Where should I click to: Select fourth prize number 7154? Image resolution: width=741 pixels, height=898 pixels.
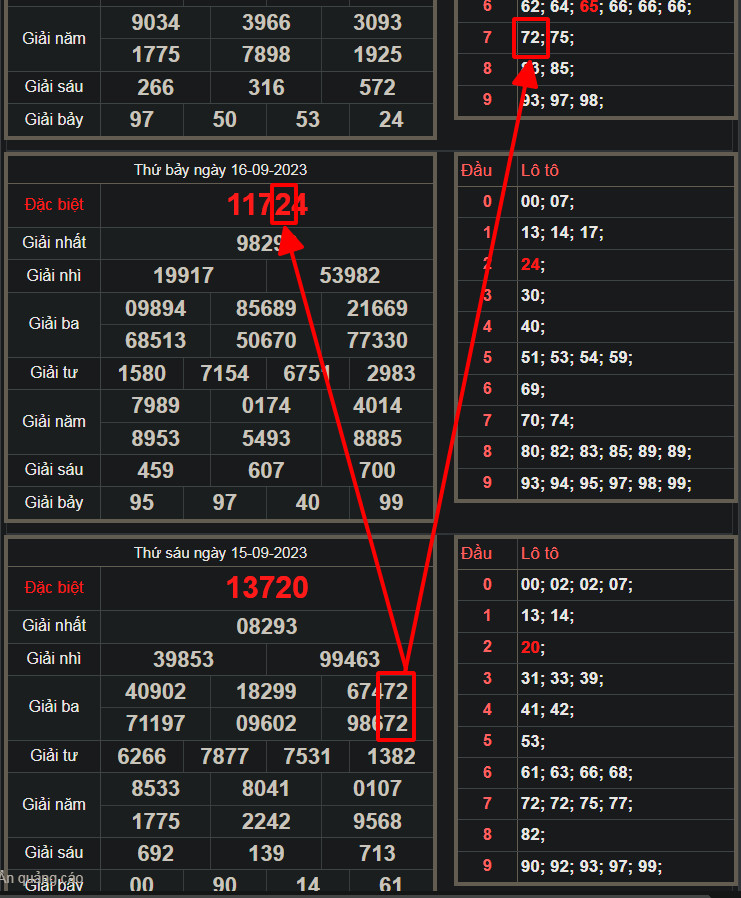(x=225, y=373)
